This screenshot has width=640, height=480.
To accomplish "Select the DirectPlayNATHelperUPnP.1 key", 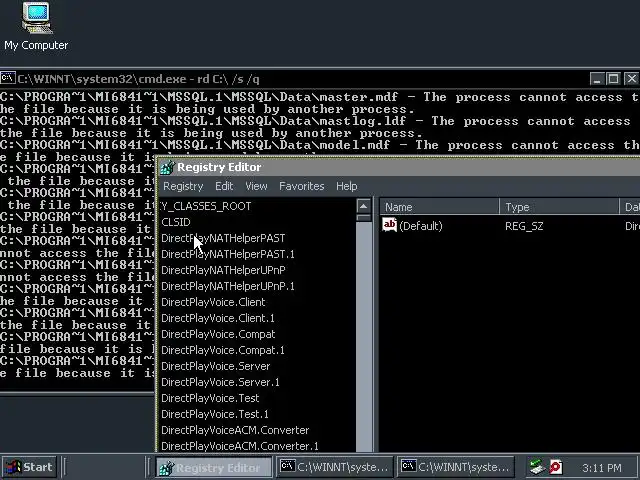I will (x=228, y=286).
